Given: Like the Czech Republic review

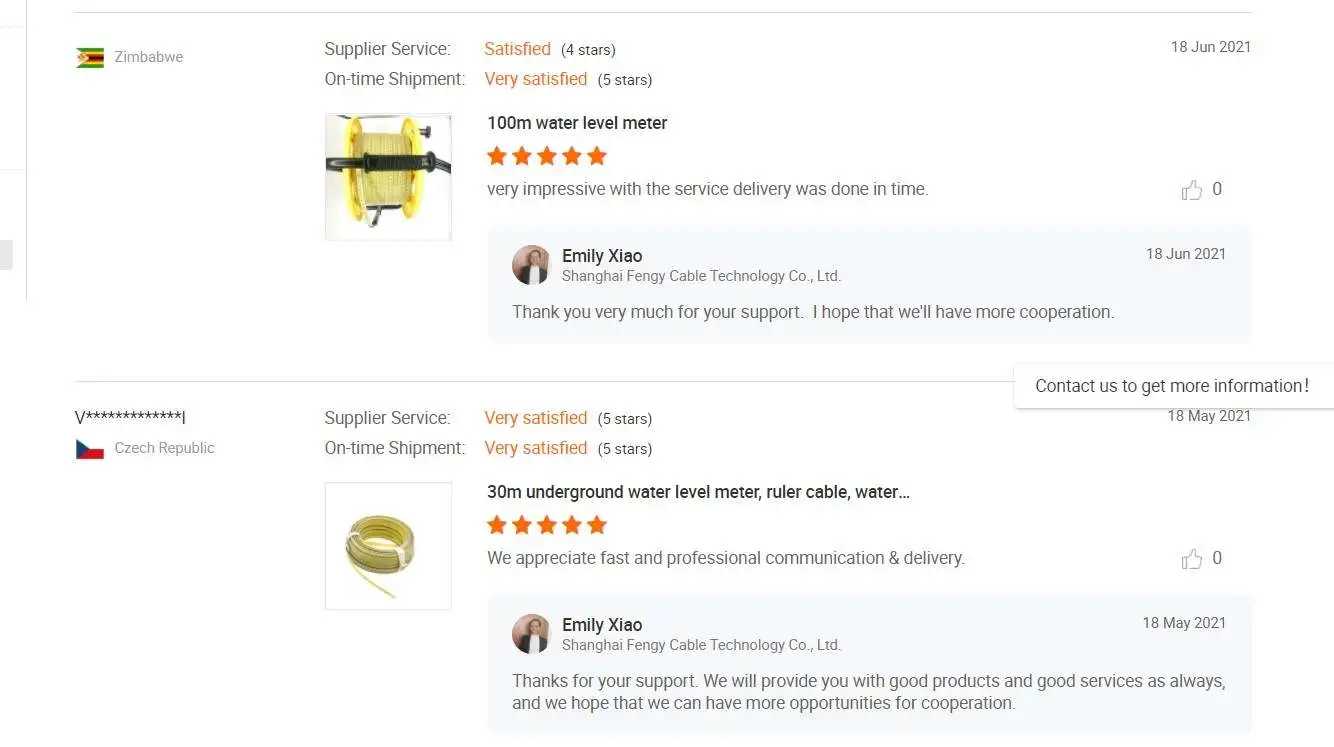Looking at the screenshot, I should click(1191, 559).
